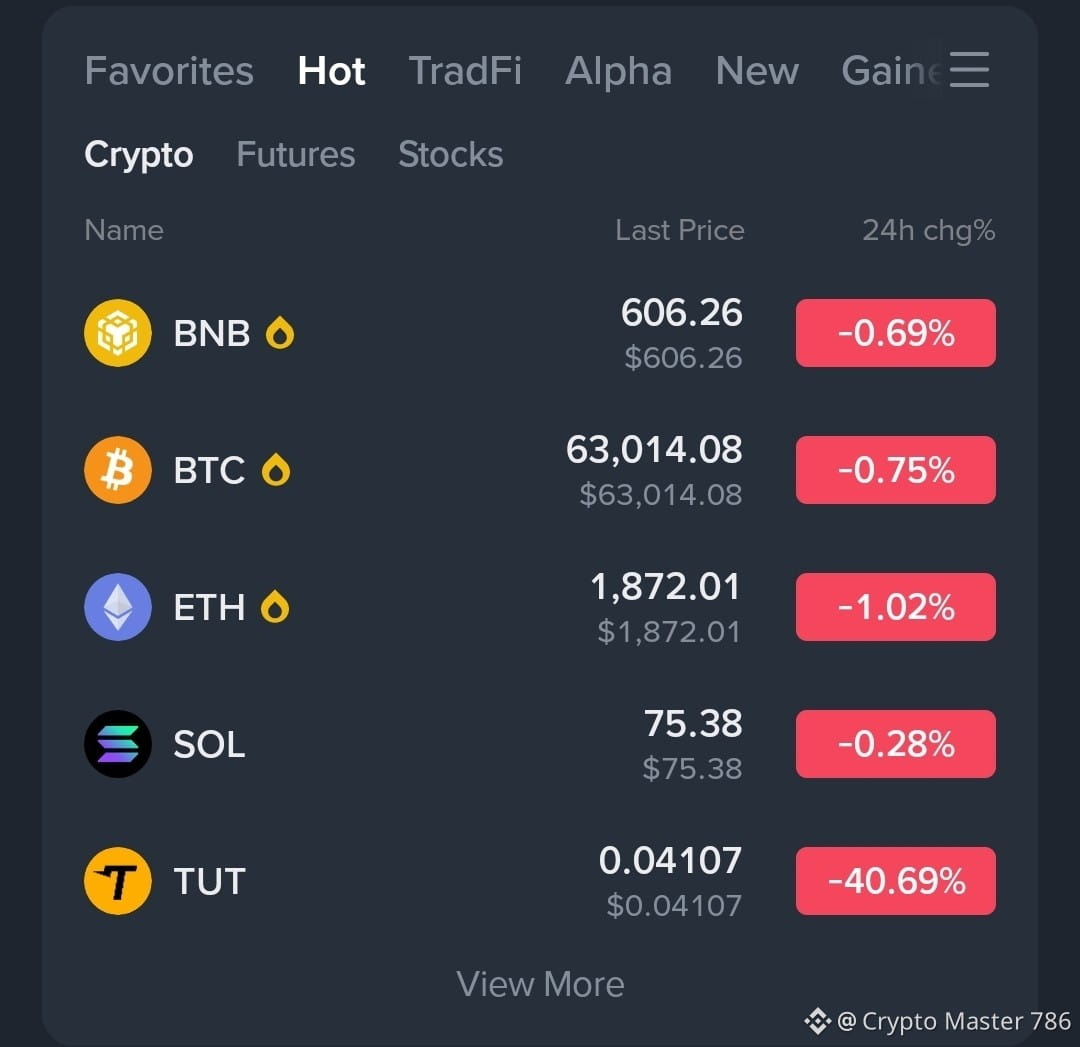Switch to the New tab
This screenshot has height=1047, width=1080.
coord(757,70)
